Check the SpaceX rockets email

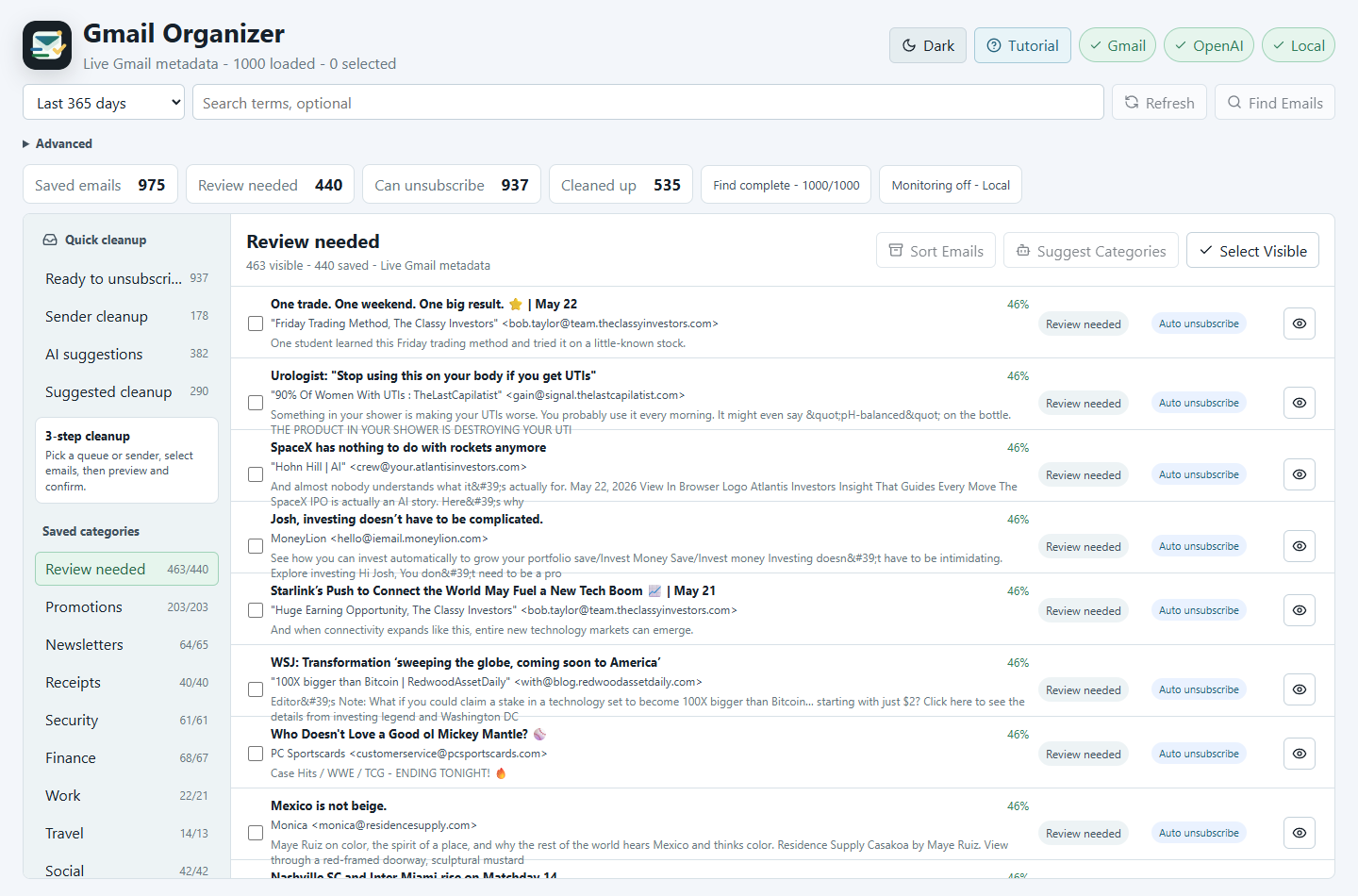[256, 474]
